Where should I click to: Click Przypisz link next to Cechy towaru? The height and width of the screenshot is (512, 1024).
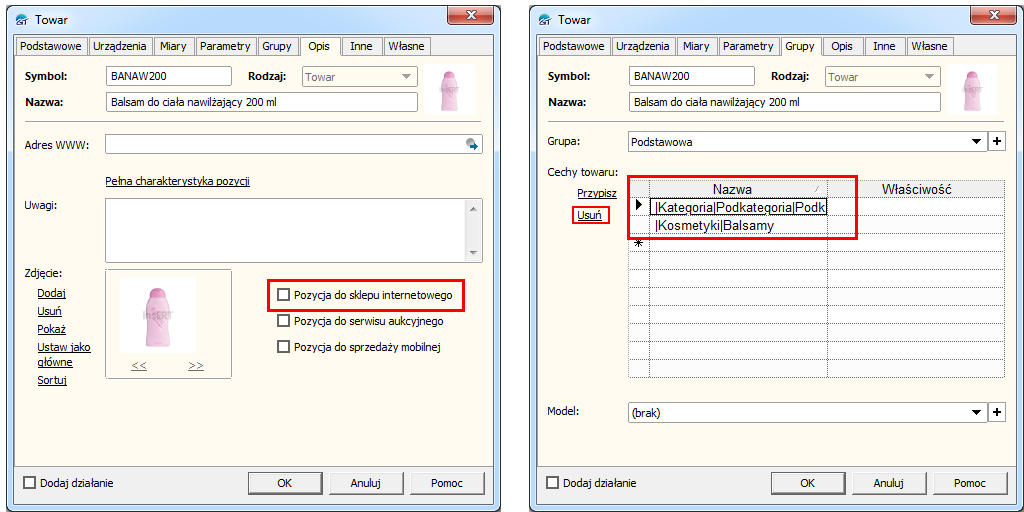[x=597, y=193]
